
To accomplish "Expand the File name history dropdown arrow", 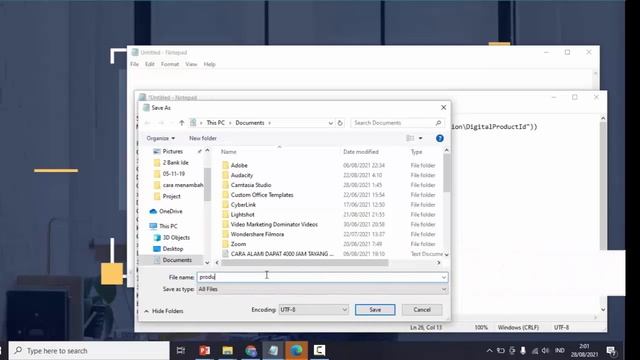I will coord(444,277).
